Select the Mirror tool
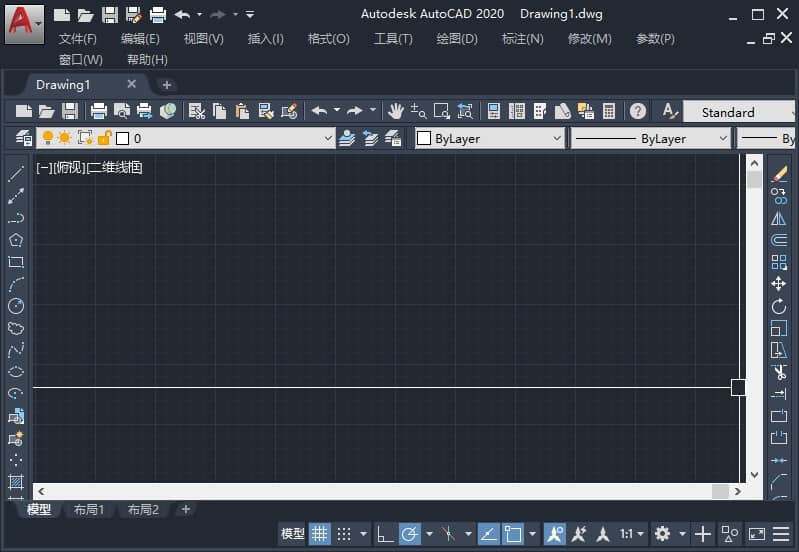This screenshot has width=799, height=552. coord(779,218)
